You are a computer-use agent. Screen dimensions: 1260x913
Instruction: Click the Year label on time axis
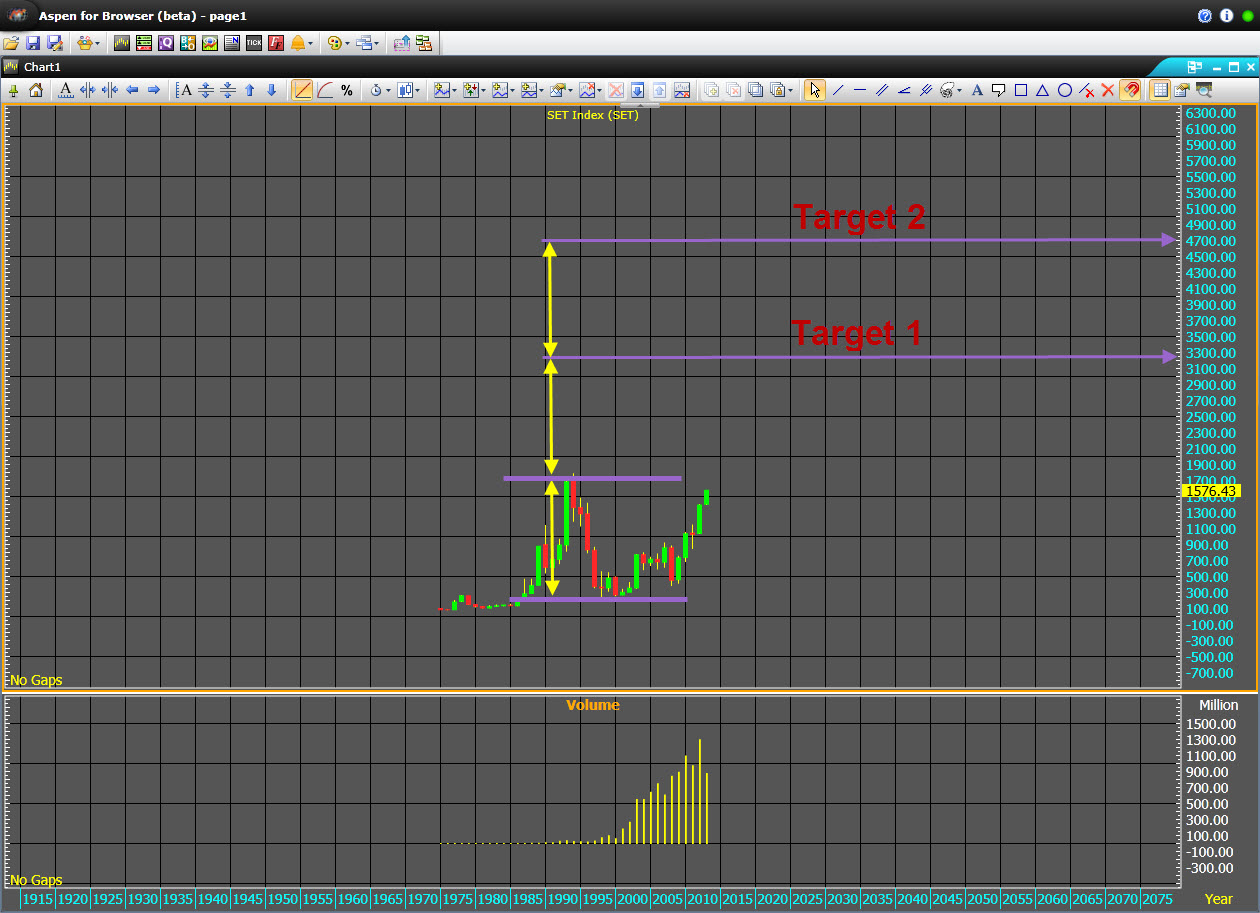tap(1219, 899)
